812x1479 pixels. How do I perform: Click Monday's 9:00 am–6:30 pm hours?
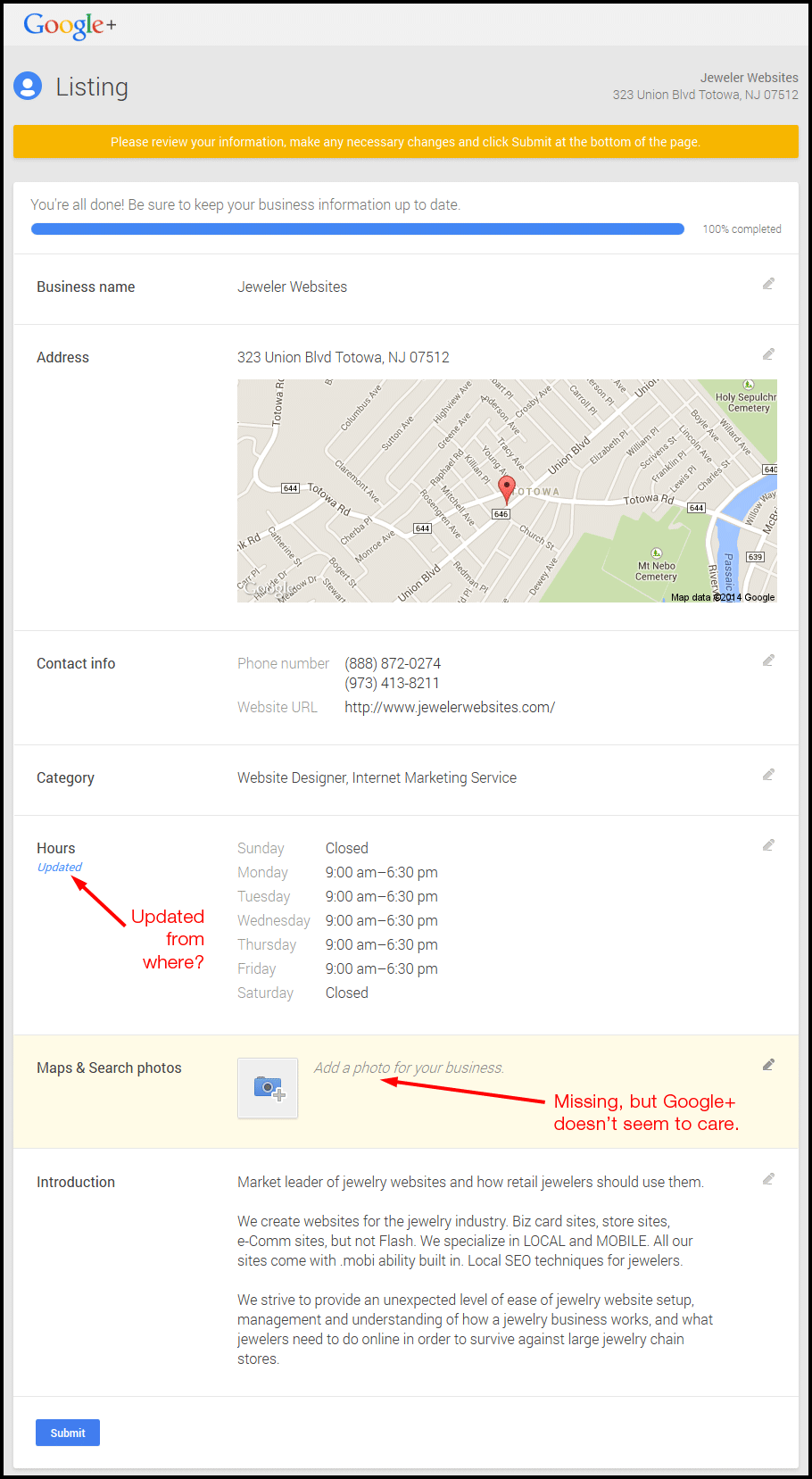click(382, 872)
